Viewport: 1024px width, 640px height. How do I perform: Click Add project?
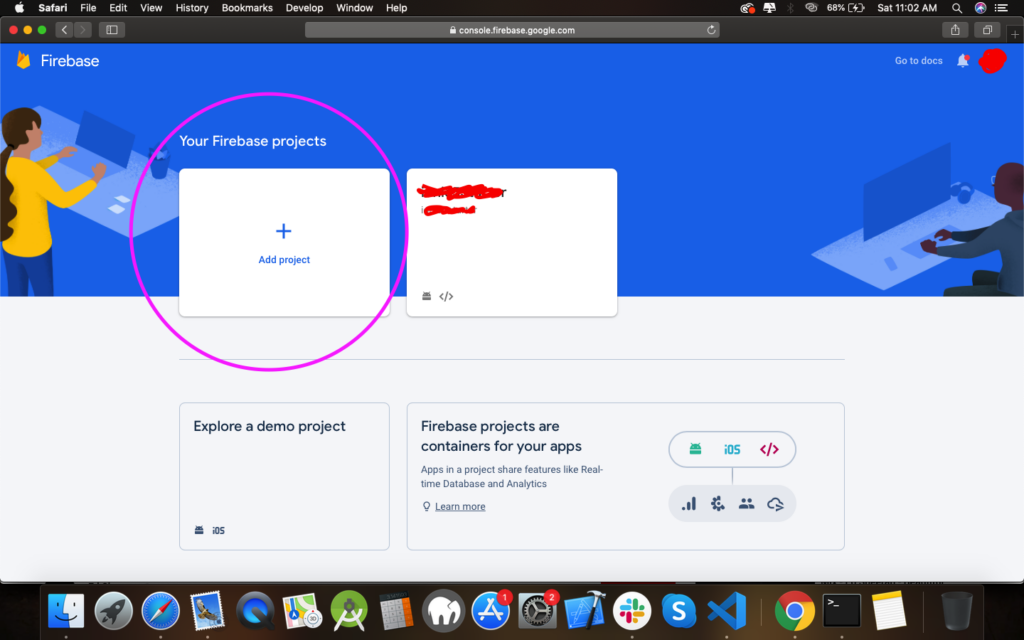(x=284, y=243)
